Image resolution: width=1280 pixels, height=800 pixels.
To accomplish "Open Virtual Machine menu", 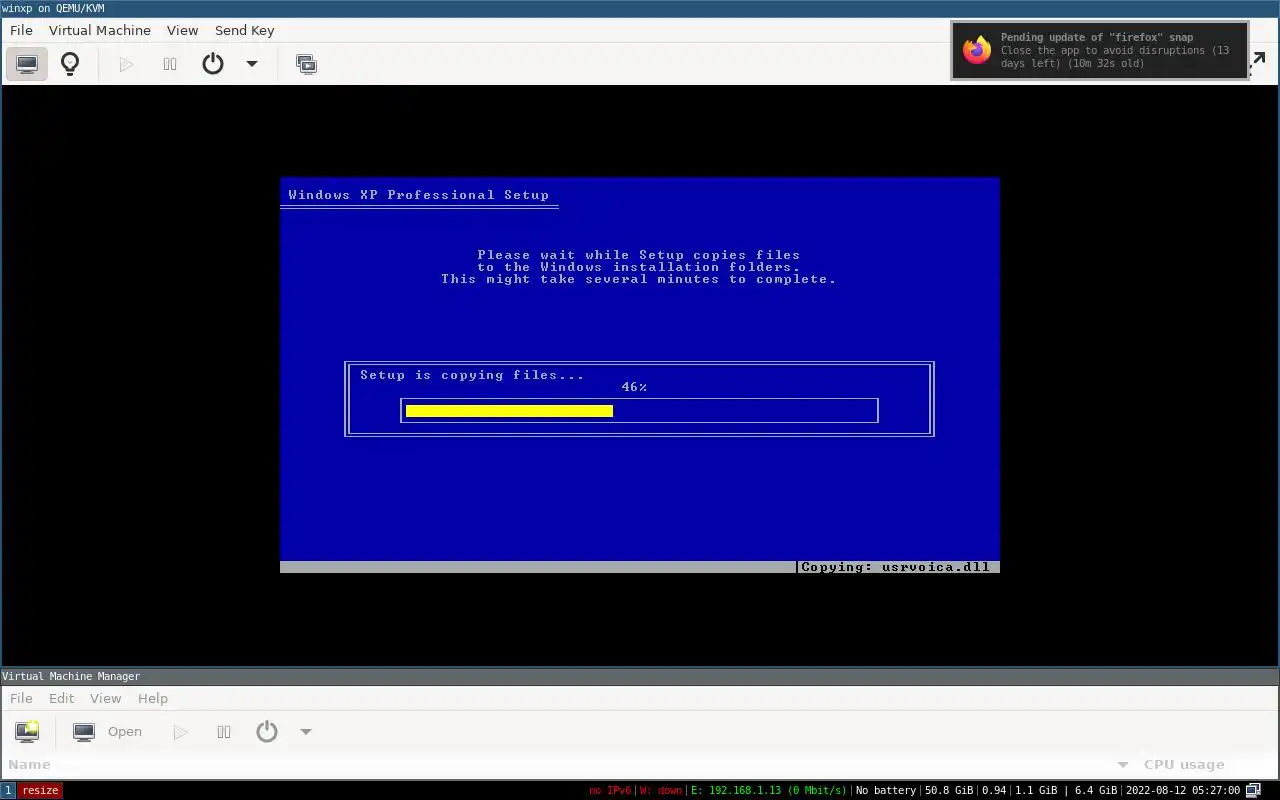I will (100, 30).
